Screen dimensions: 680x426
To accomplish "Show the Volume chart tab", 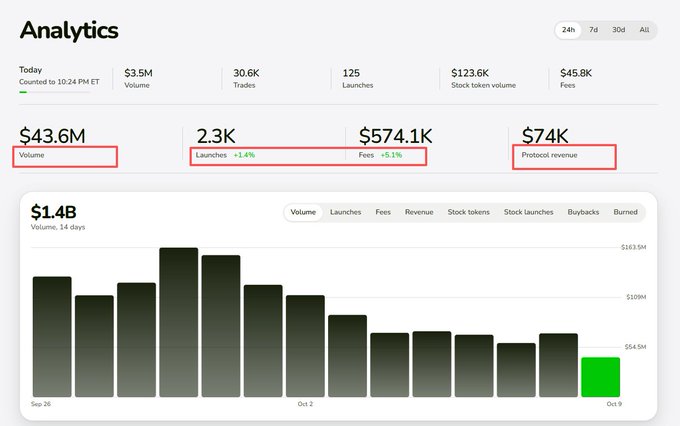I will coord(303,212).
